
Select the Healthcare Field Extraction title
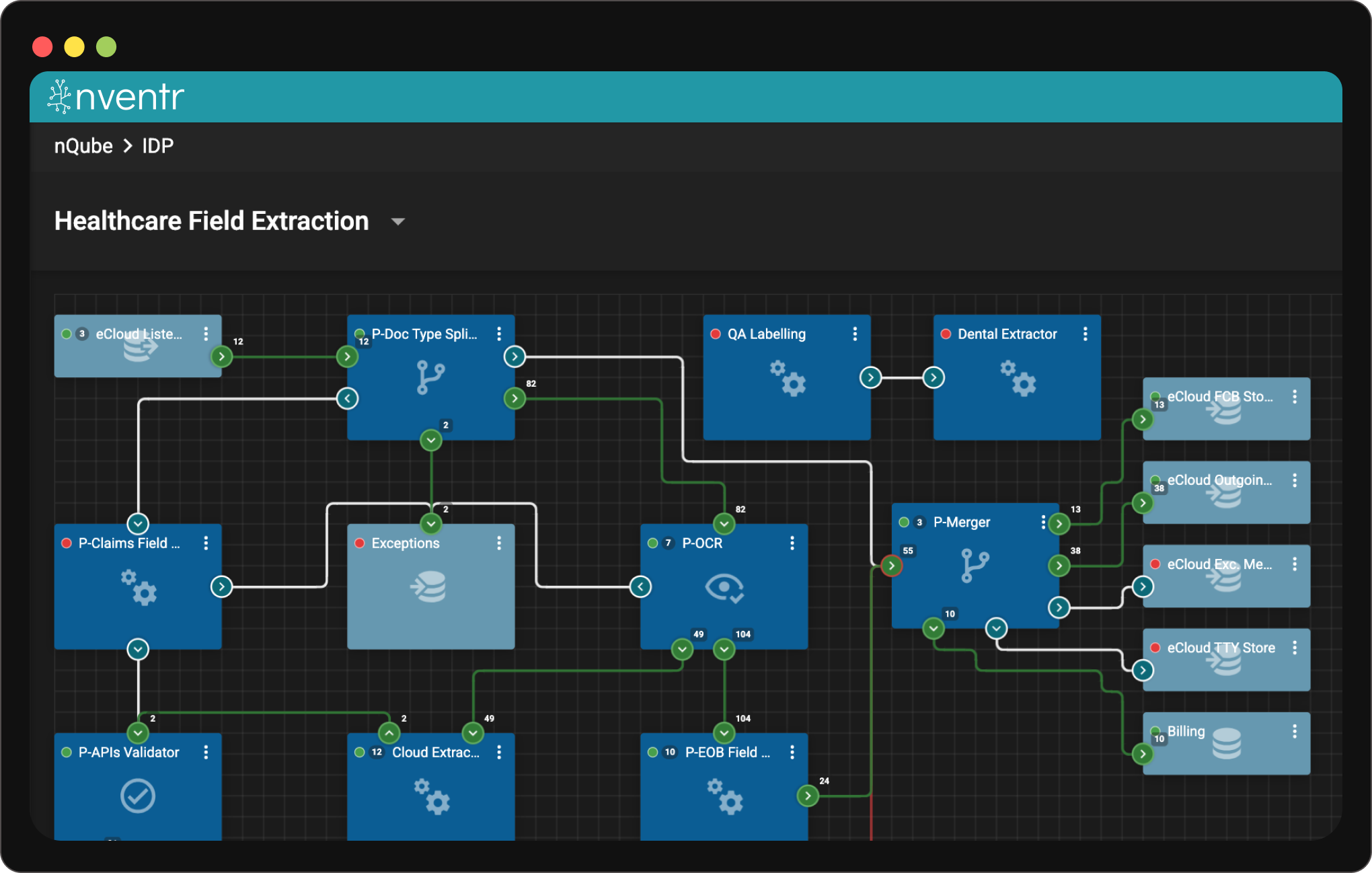click(211, 221)
